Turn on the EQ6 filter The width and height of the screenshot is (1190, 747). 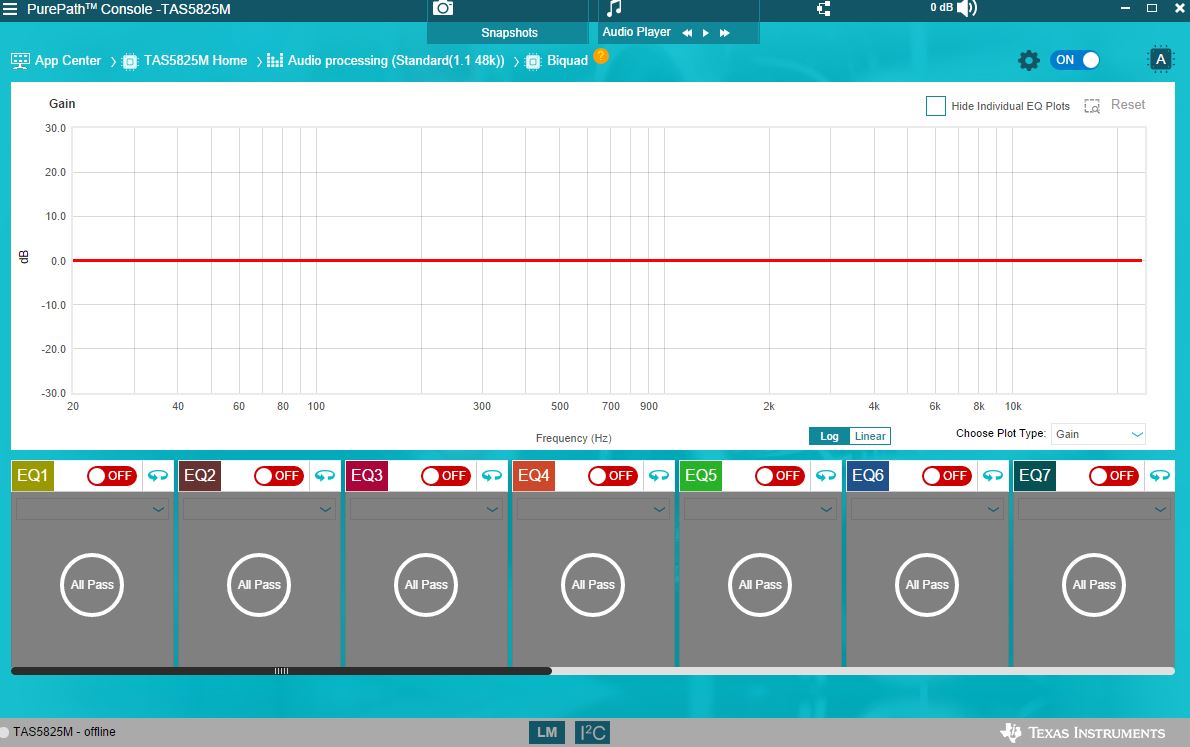(946, 476)
